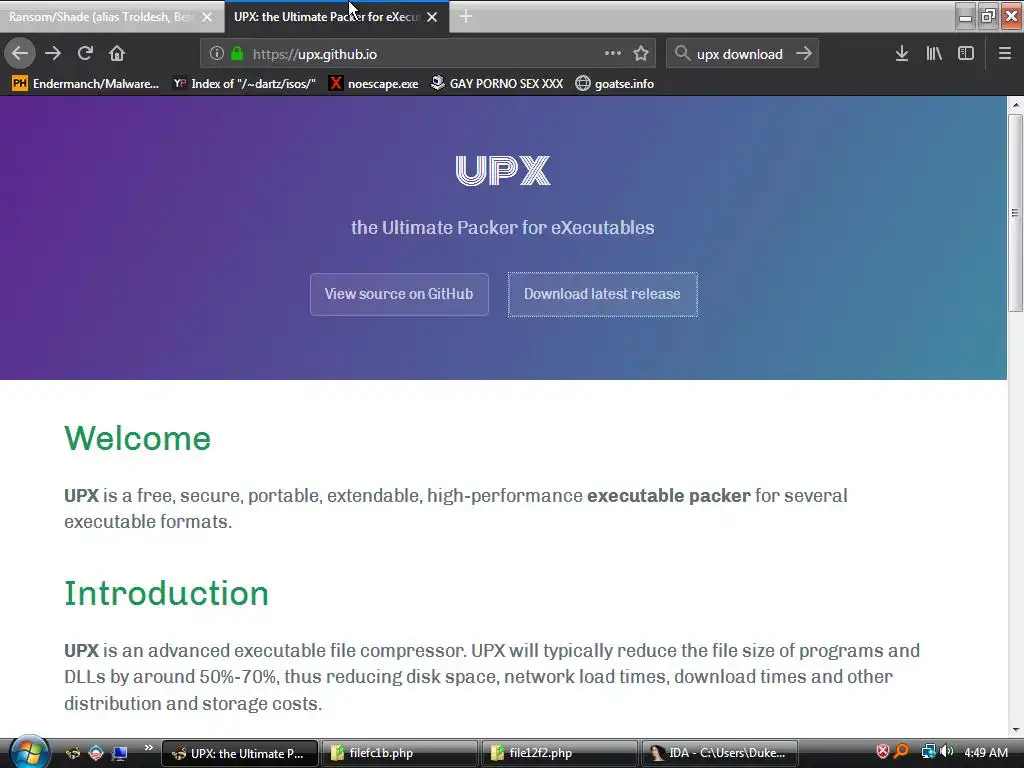Click the green secure padlock icon

pyautogui.click(x=237, y=54)
